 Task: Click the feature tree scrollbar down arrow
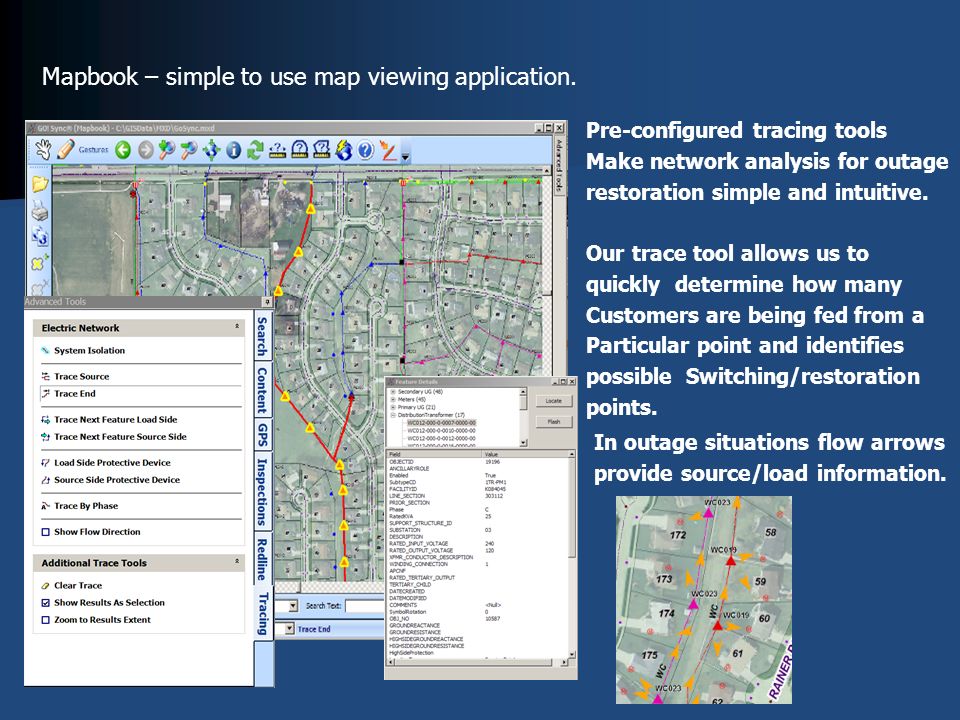523,443
